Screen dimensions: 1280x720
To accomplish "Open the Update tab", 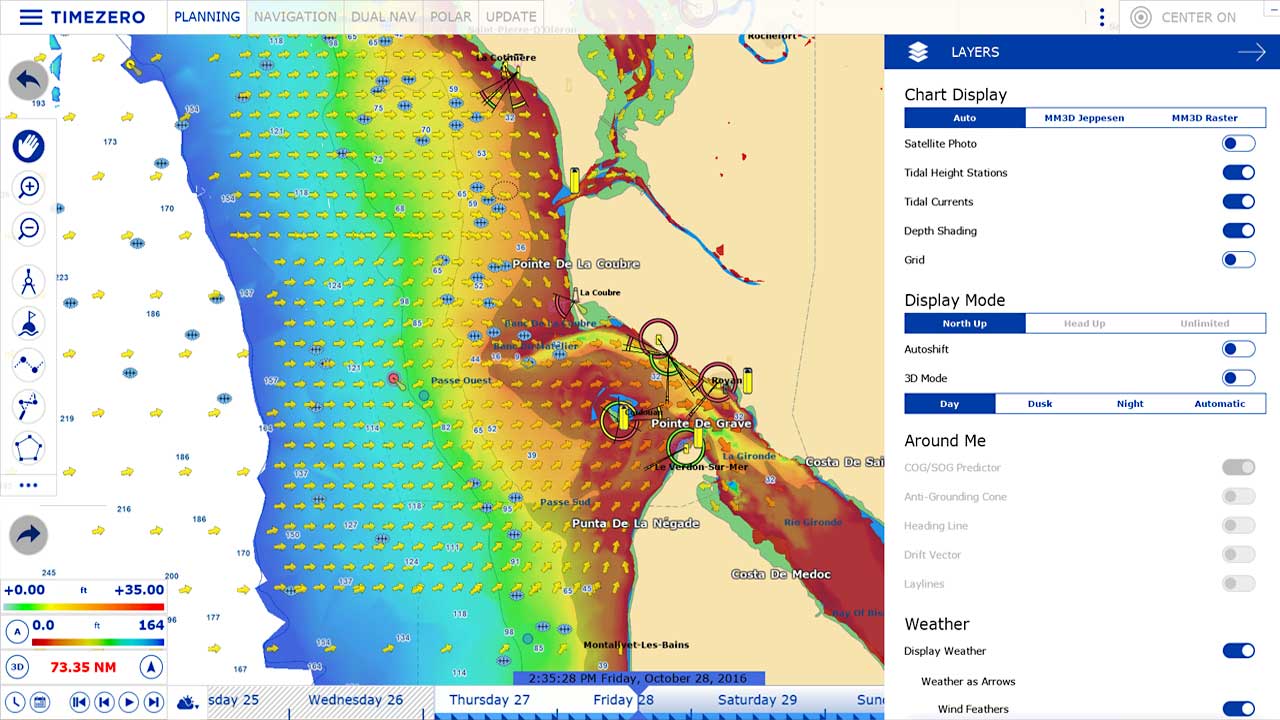I will [x=511, y=17].
